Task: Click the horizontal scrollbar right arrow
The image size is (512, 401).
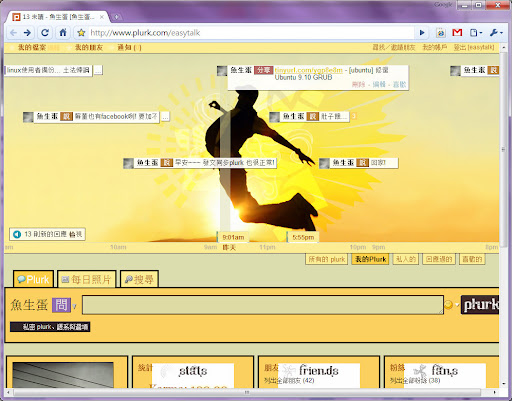Action: (494, 392)
